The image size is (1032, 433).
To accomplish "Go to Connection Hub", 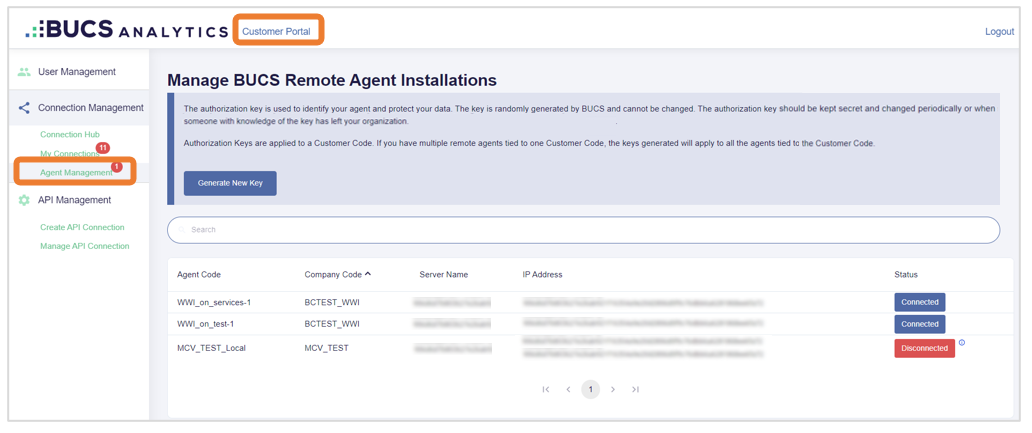I will pyautogui.click(x=70, y=134).
